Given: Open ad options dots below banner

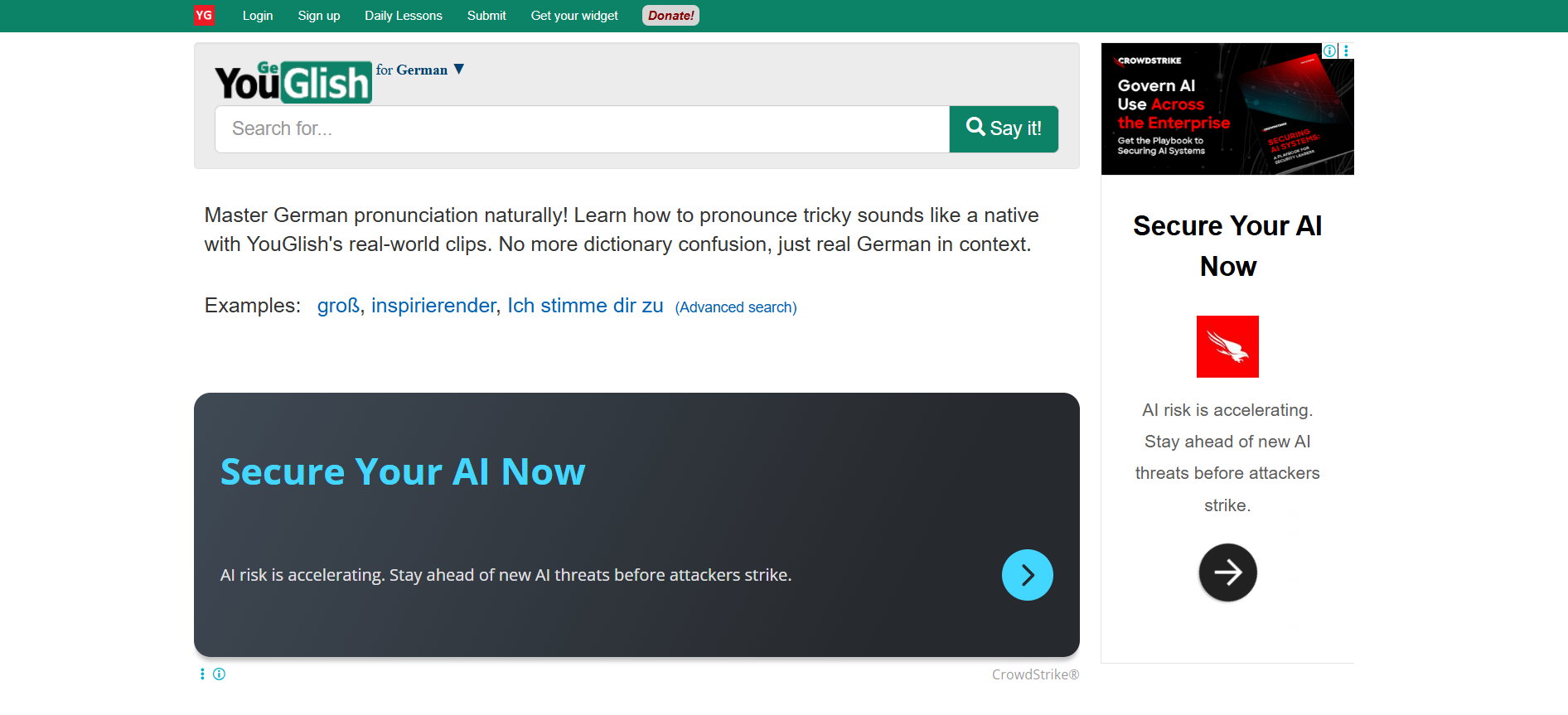Looking at the screenshot, I should click(202, 674).
